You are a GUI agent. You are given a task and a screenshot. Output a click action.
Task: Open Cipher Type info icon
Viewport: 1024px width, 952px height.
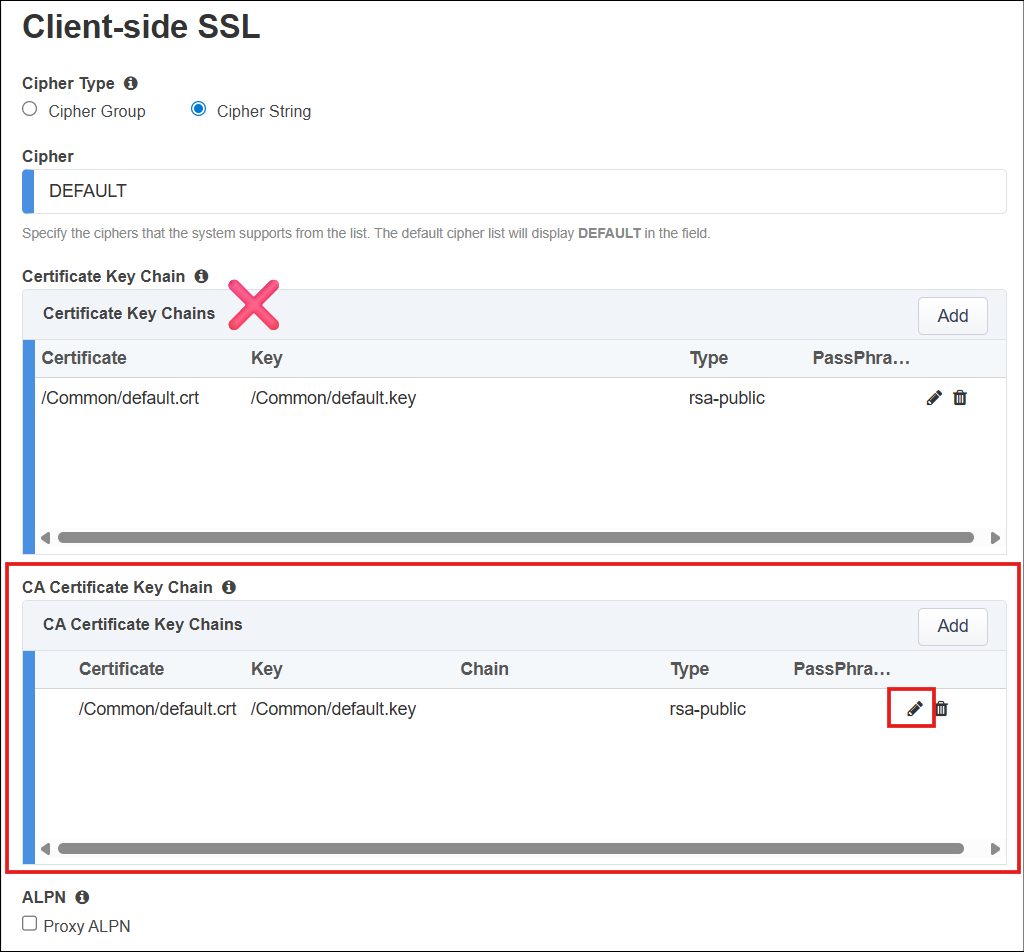click(x=131, y=84)
